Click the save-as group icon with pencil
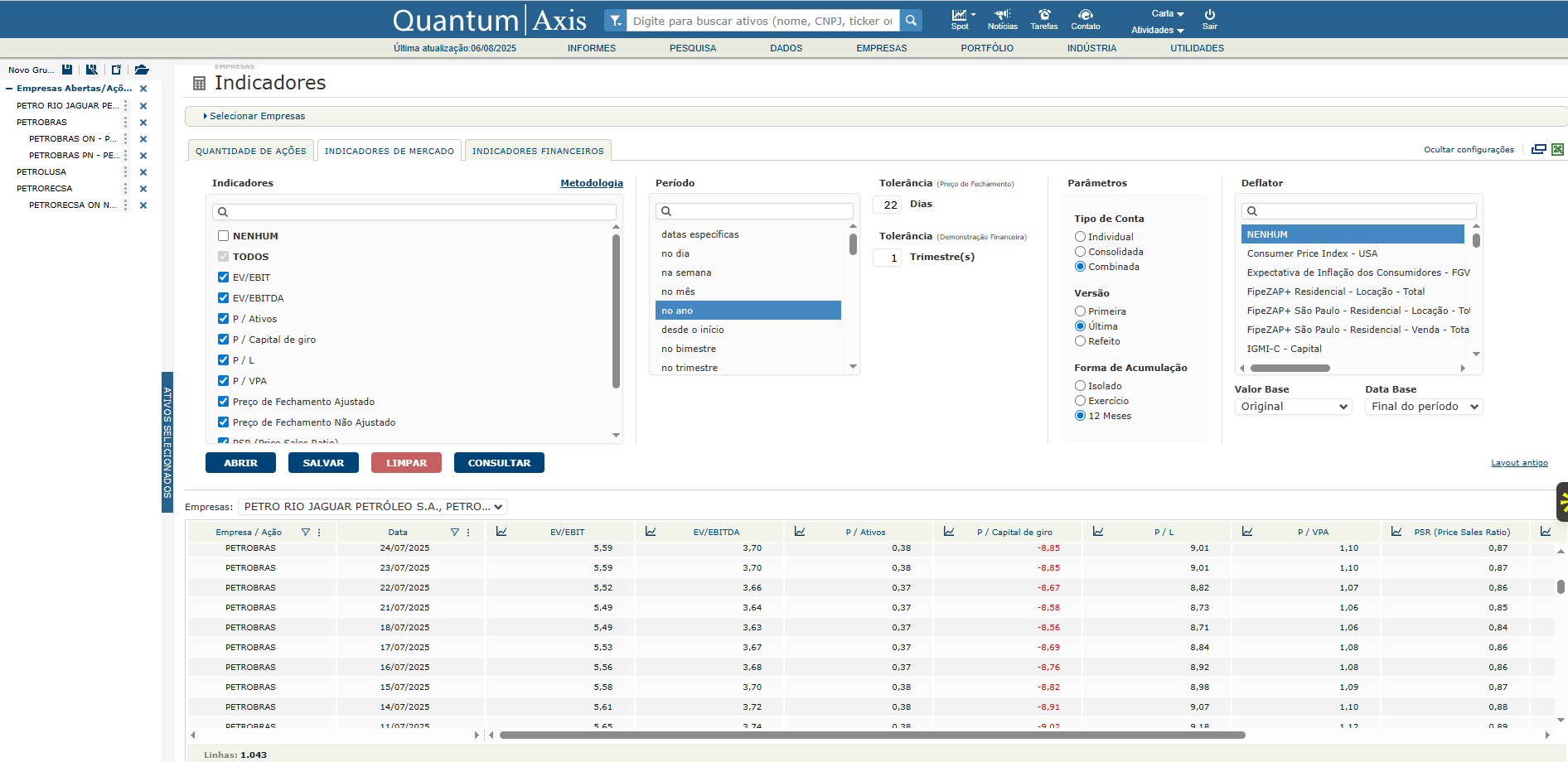The height and width of the screenshot is (762, 1568). point(92,70)
